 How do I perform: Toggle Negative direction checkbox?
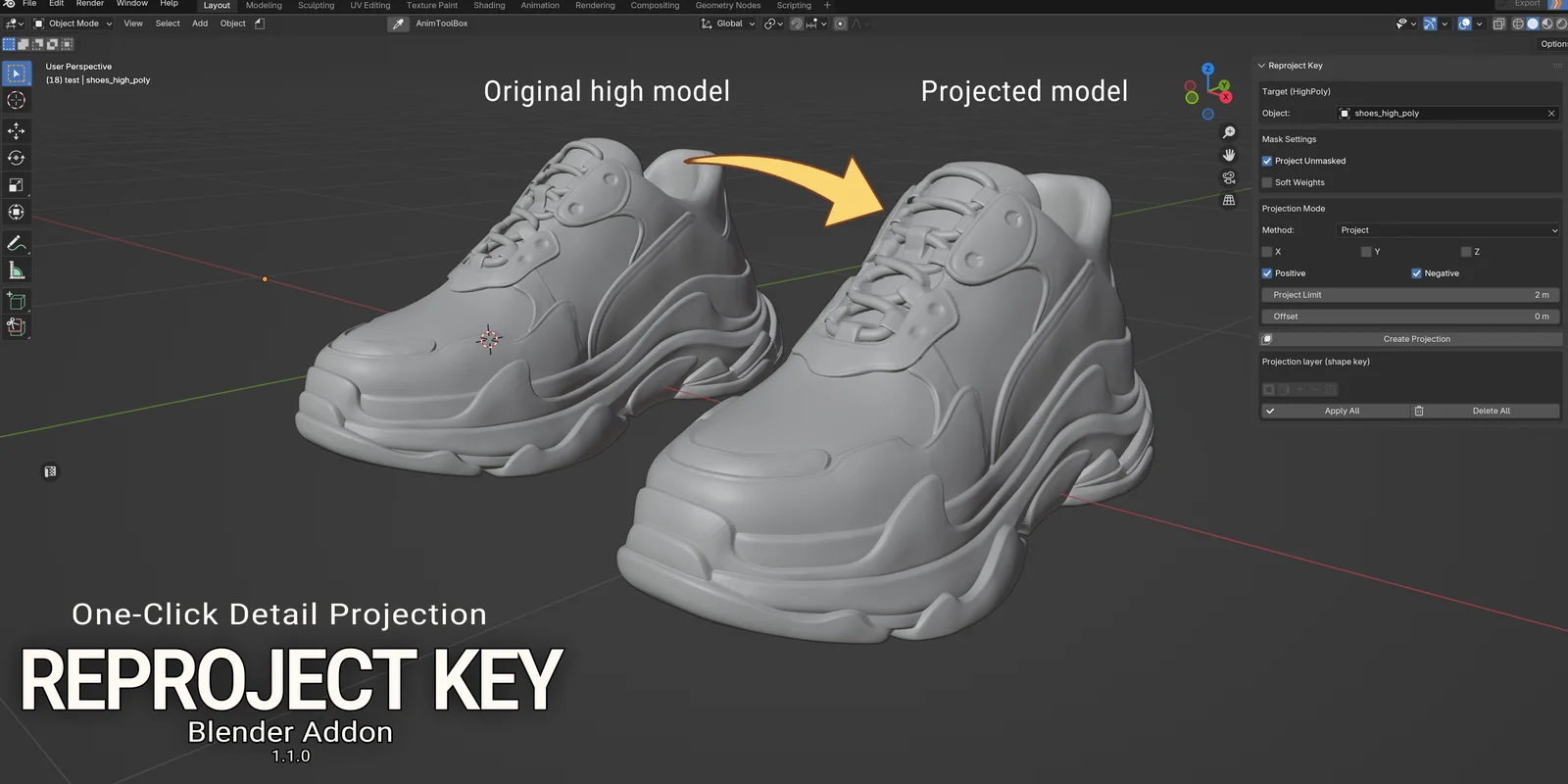1416,273
